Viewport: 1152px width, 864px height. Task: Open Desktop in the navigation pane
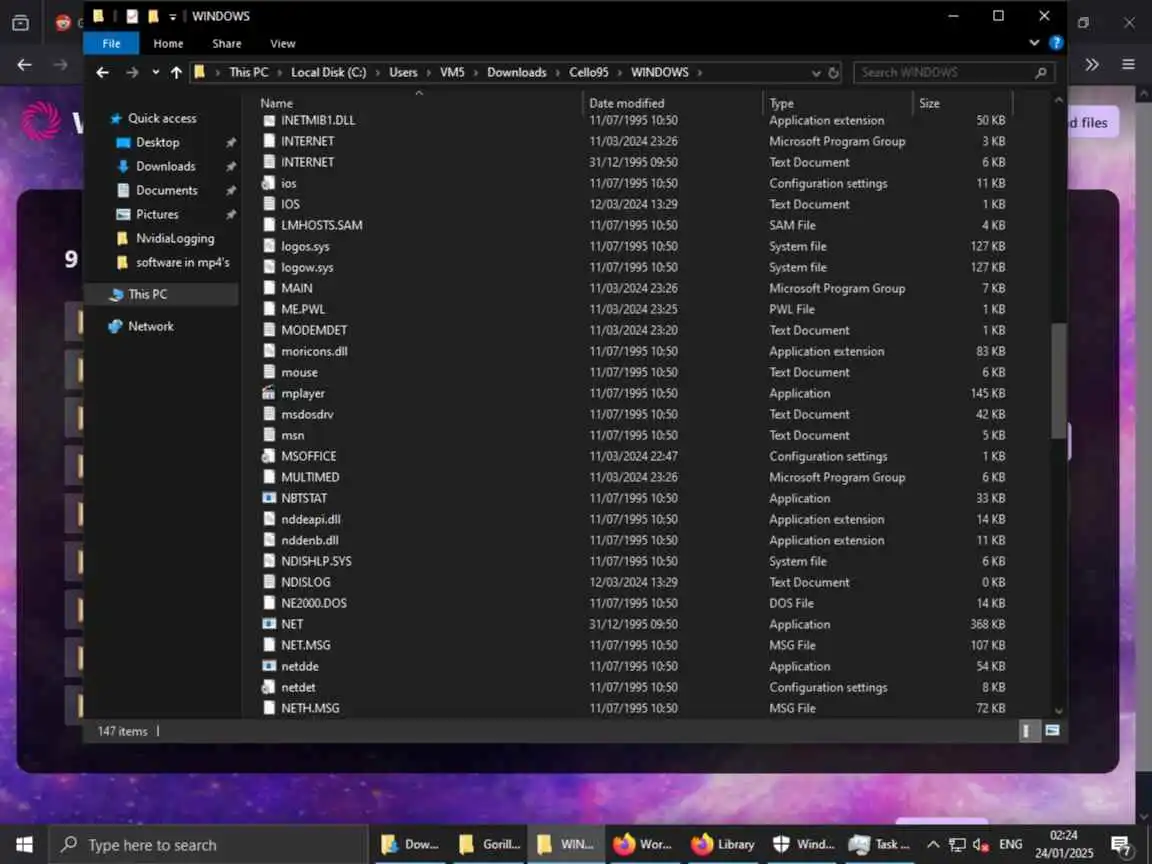(157, 143)
